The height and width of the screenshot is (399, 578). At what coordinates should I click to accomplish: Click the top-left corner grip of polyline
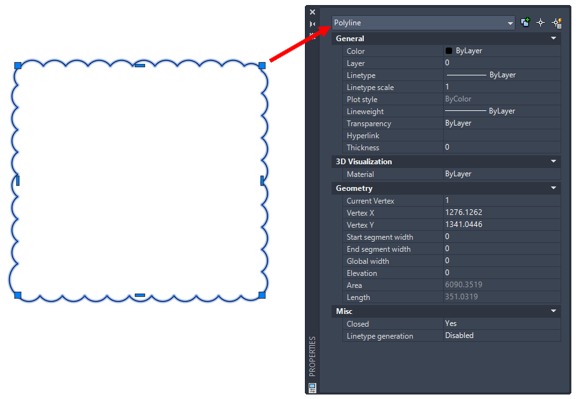[18, 66]
